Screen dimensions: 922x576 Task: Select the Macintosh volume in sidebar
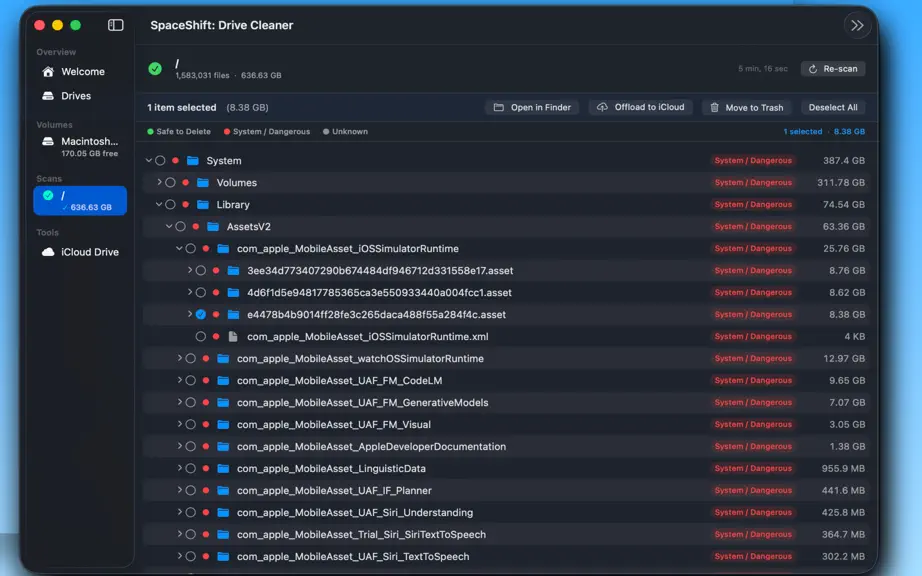pos(80,146)
